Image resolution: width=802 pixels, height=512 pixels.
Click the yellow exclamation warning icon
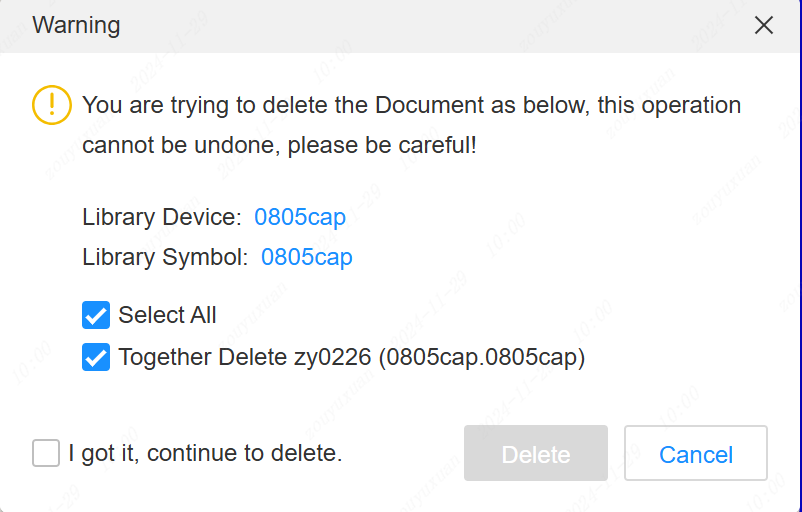[x=51, y=105]
